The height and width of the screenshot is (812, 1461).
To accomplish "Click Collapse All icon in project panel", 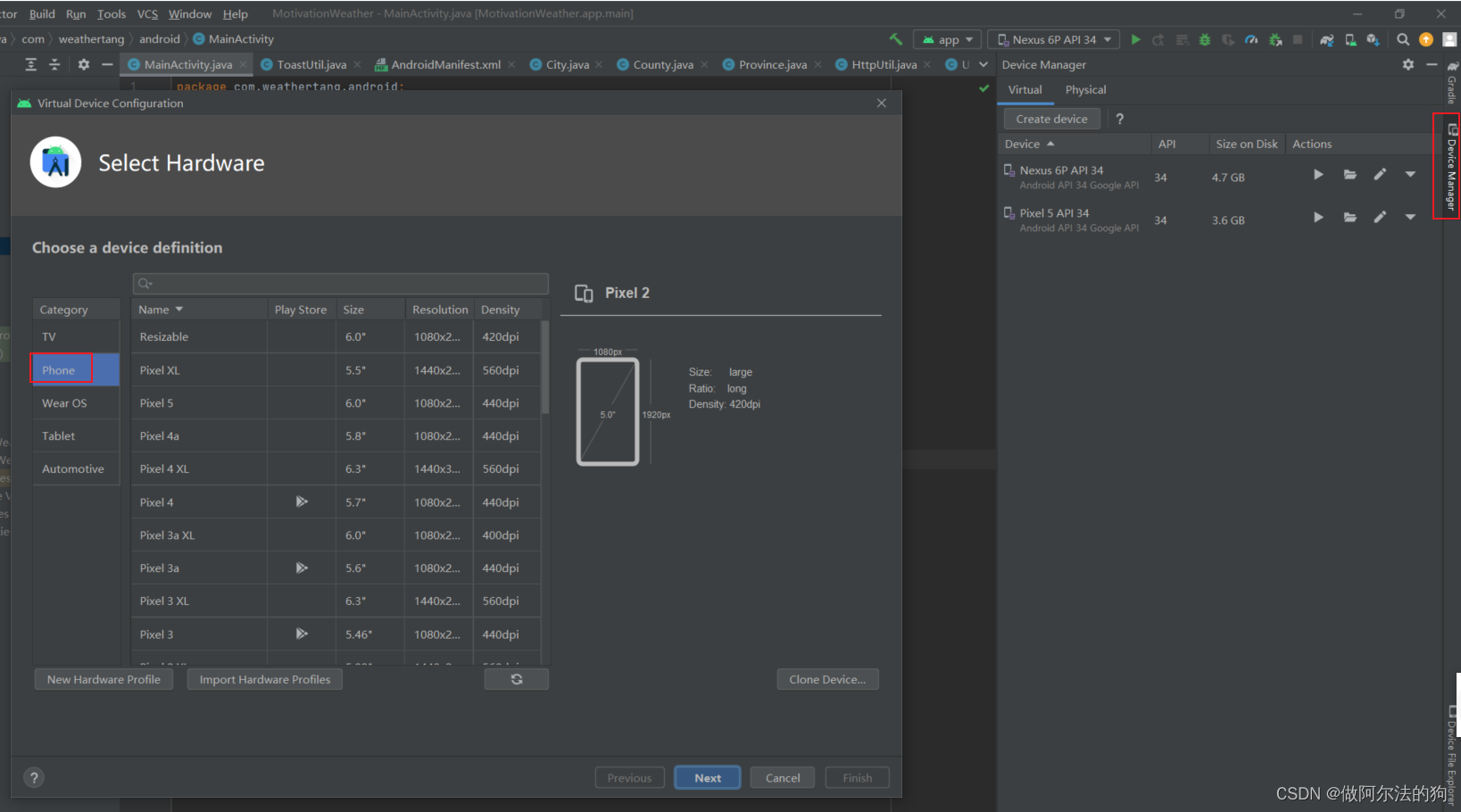I will 54,64.
